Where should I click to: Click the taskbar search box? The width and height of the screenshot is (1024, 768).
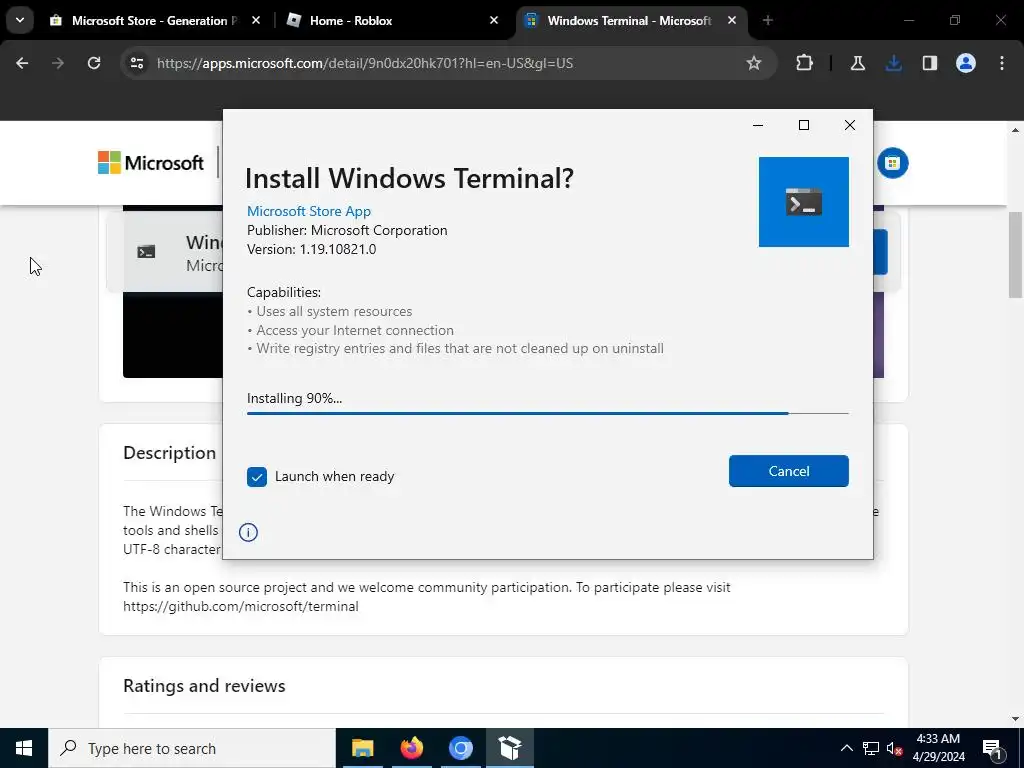(191, 748)
